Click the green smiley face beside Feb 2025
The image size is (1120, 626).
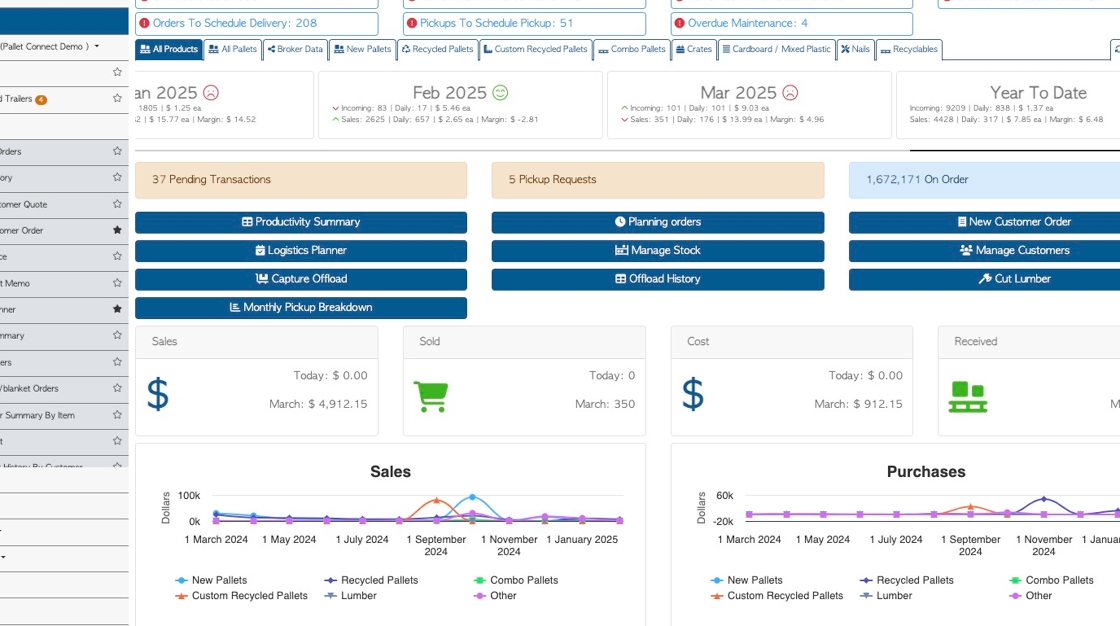pos(500,93)
